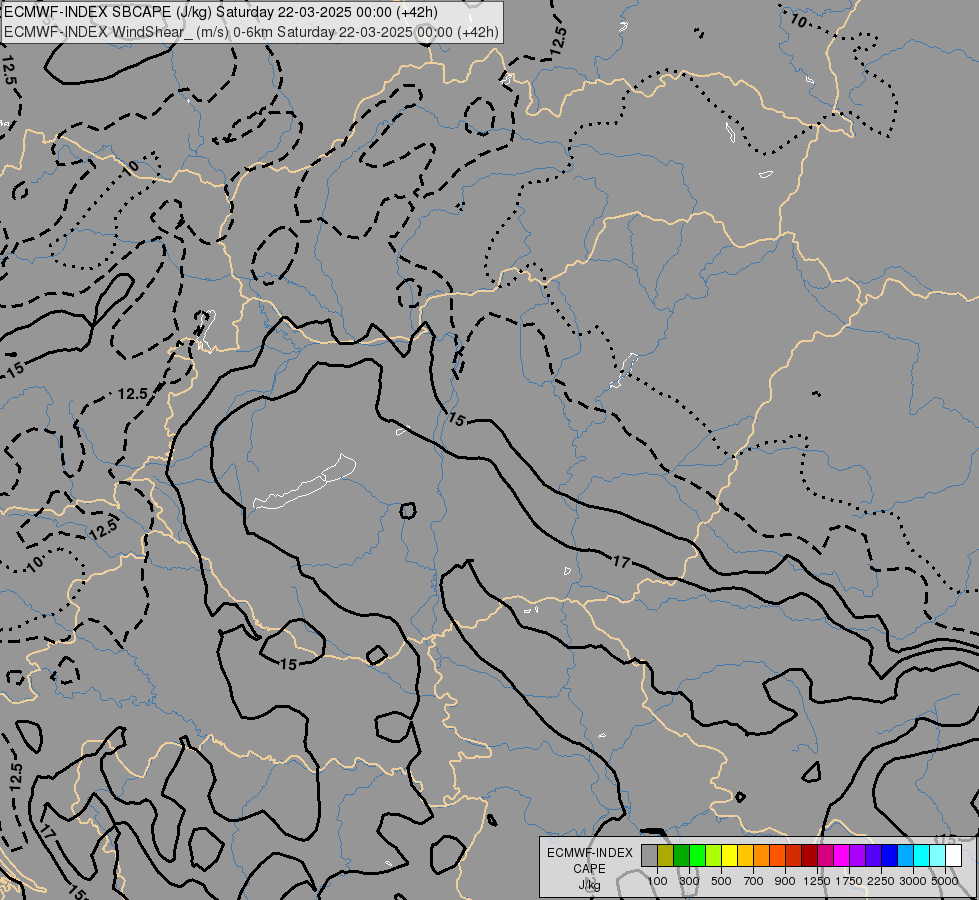Click the WindShear 0-6km title line
The image size is (979, 900).
tap(251, 31)
